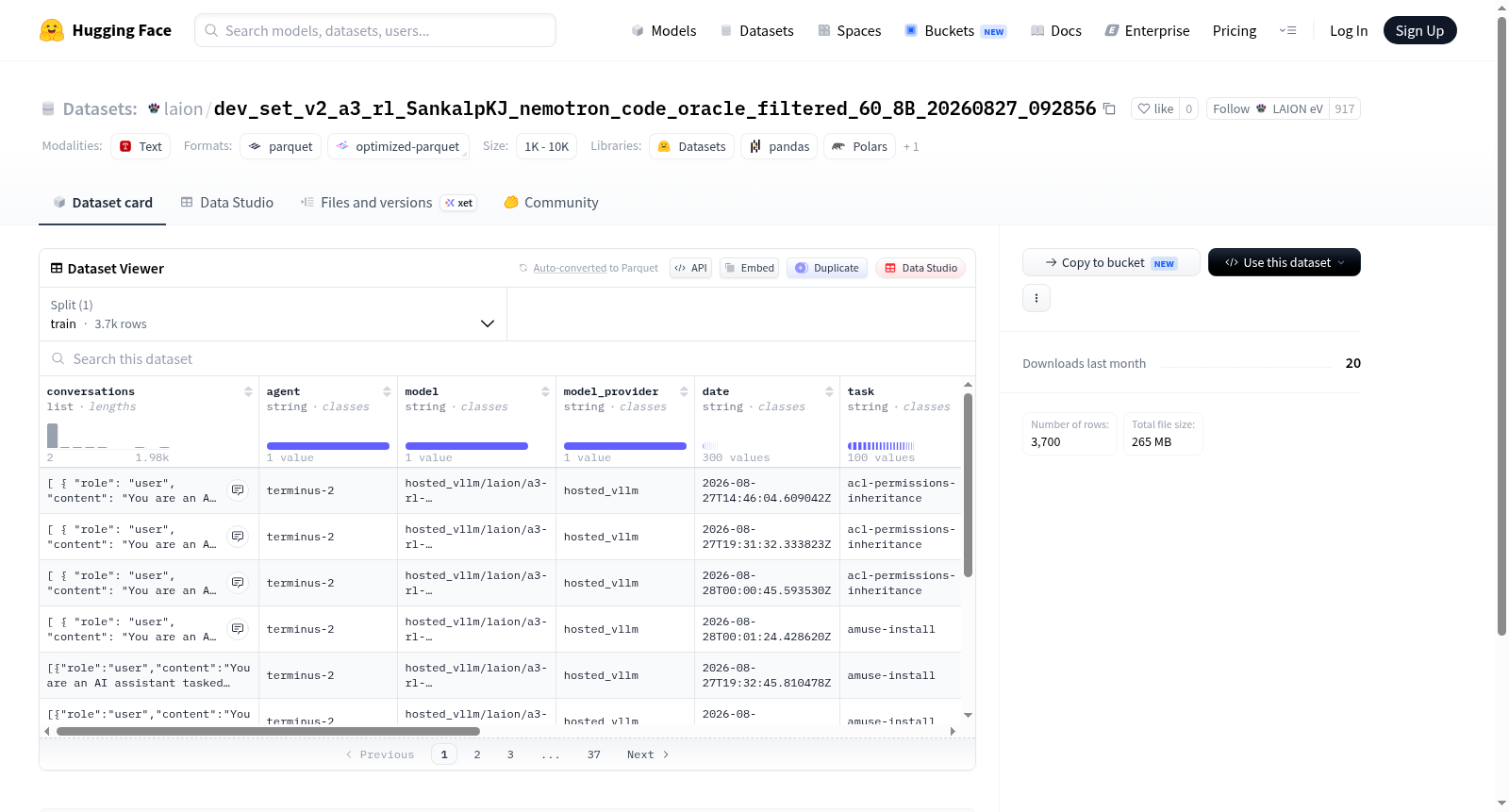Click the 2026-08-27T19:32:45.810478Z date cell
Screen dimensions: 1509x812
(767, 675)
